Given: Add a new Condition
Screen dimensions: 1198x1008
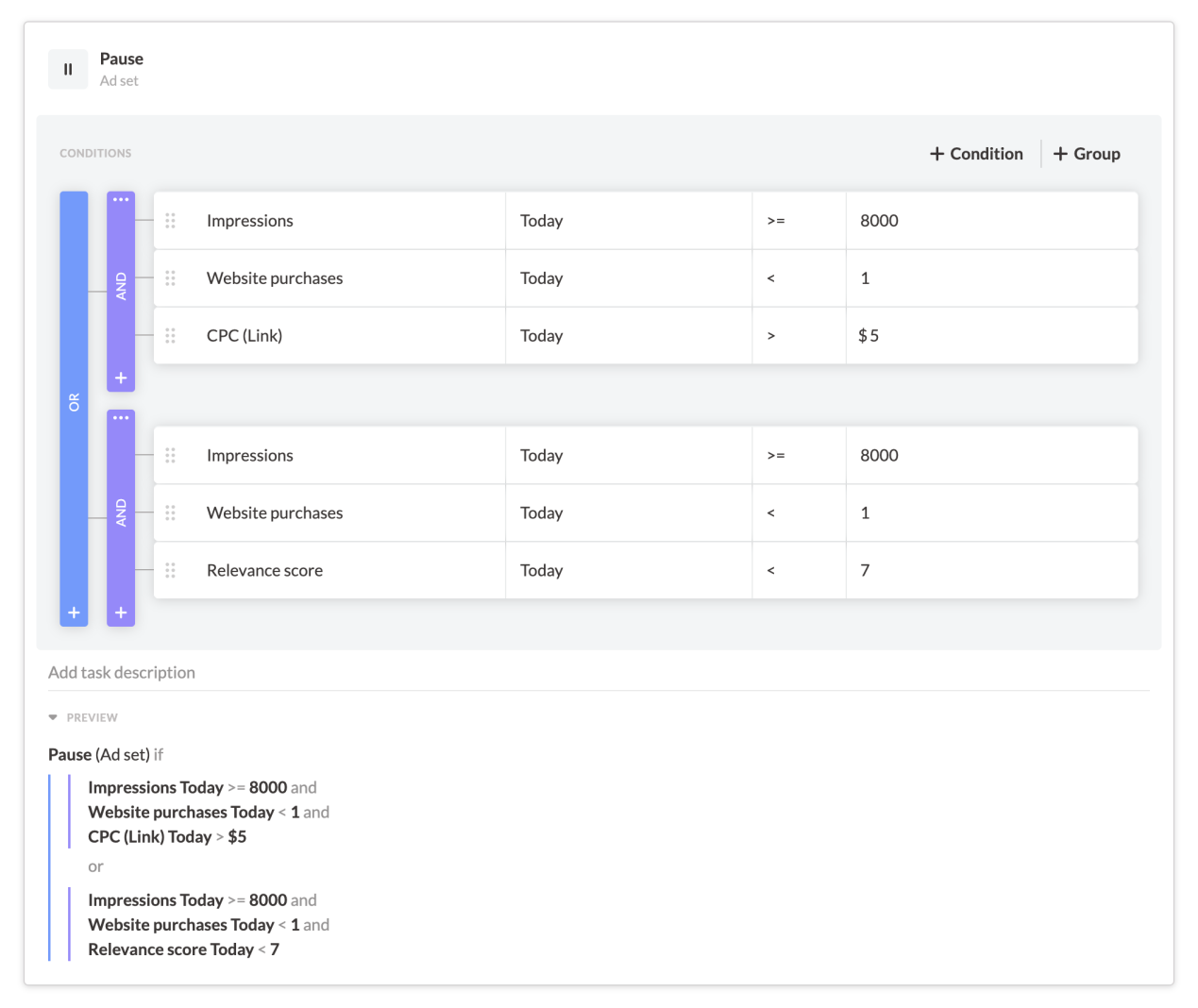Looking at the screenshot, I should coord(976,154).
